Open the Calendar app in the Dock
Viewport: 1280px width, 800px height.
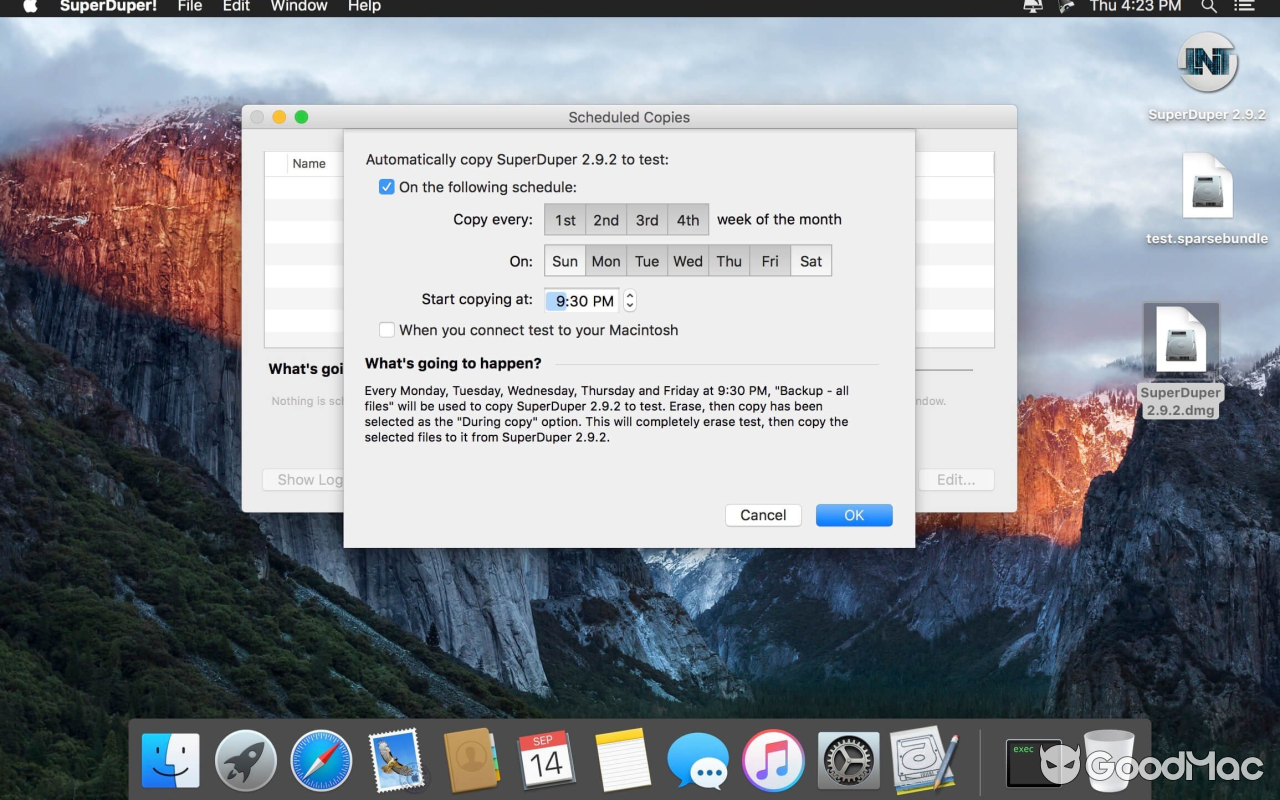pyautogui.click(x=547, y=760)
